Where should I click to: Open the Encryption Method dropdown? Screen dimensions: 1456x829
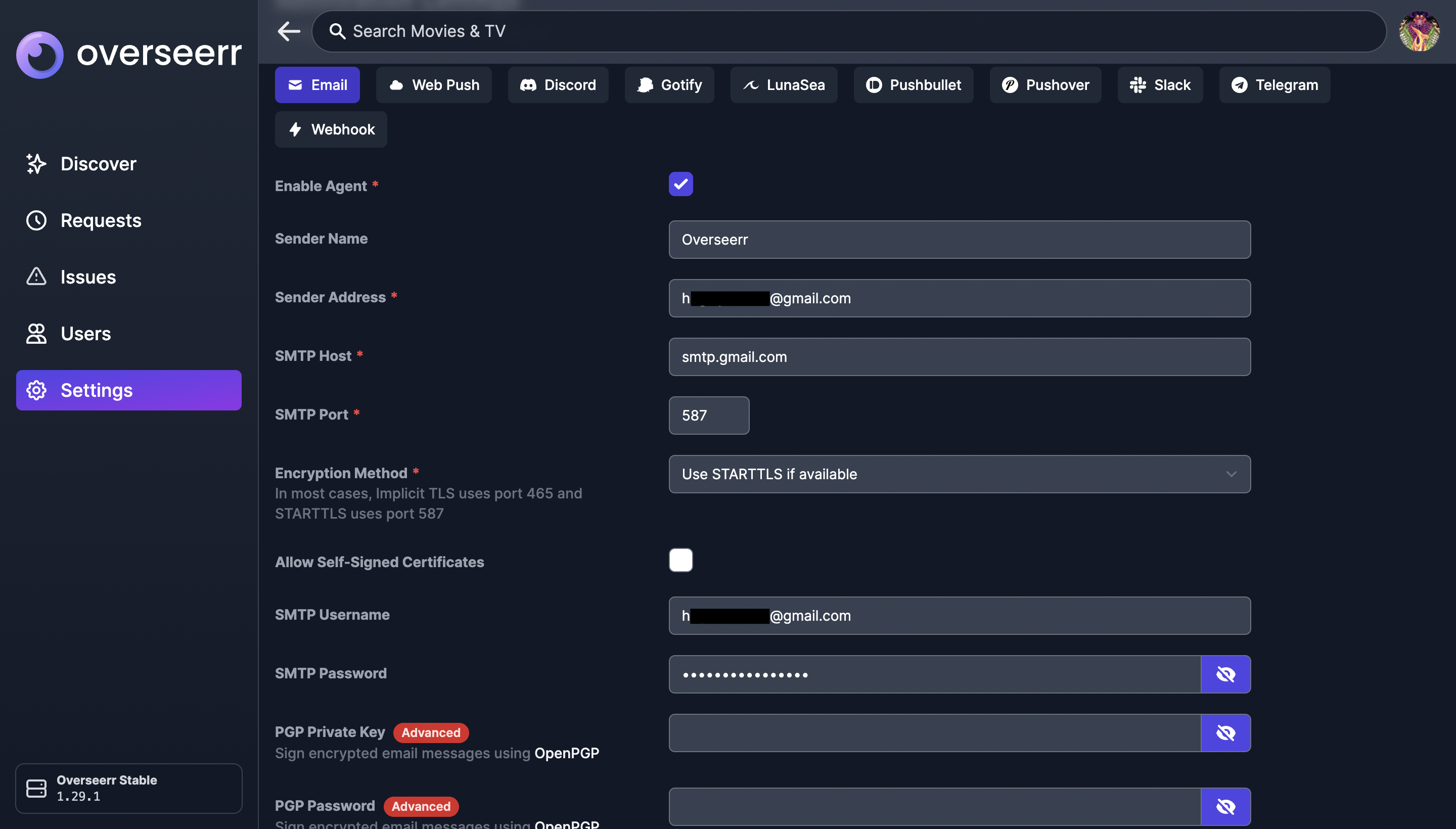point(959,474)
